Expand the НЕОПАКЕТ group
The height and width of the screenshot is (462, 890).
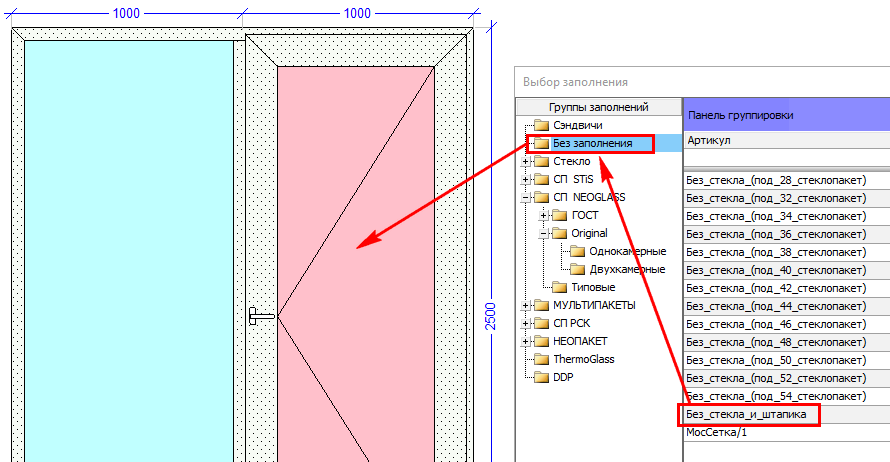coord(526,342)
